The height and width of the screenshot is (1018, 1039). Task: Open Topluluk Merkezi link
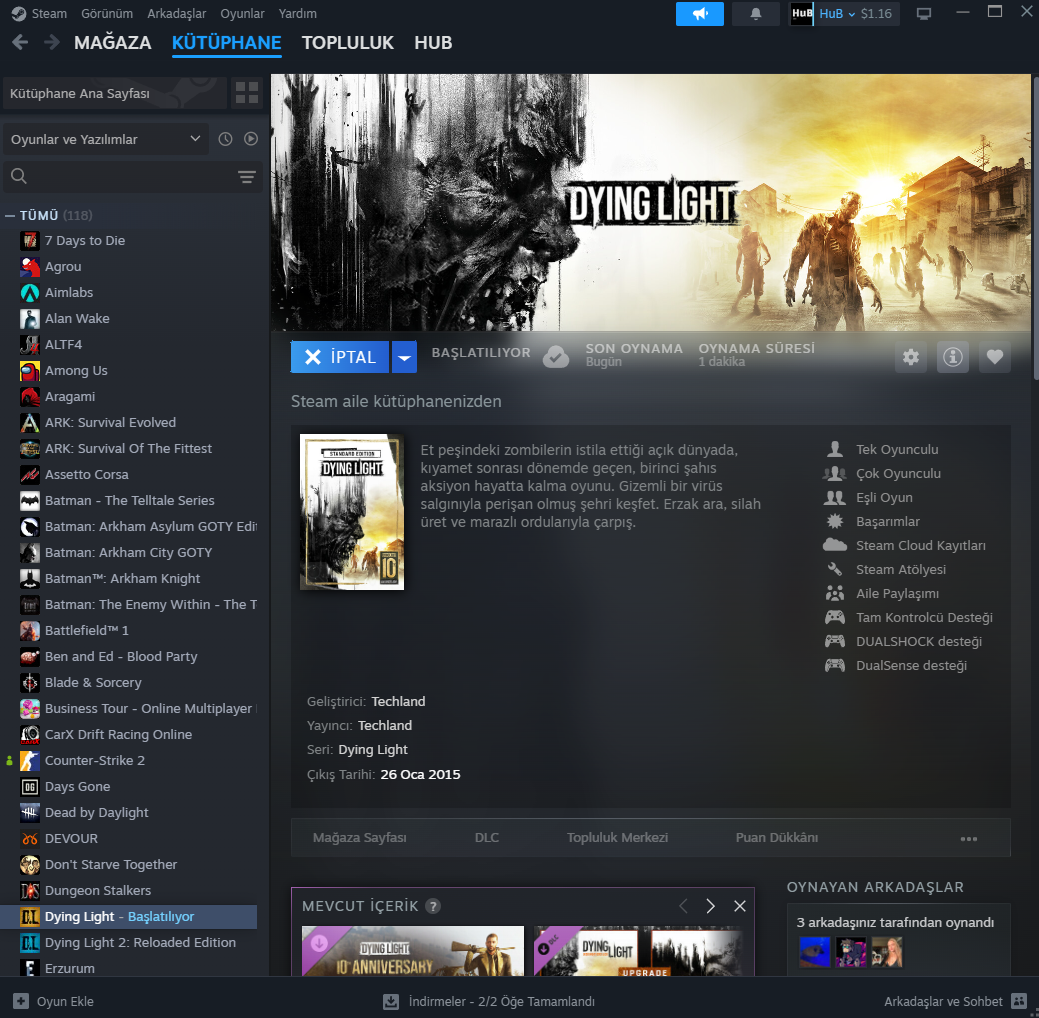coord(618,838)
